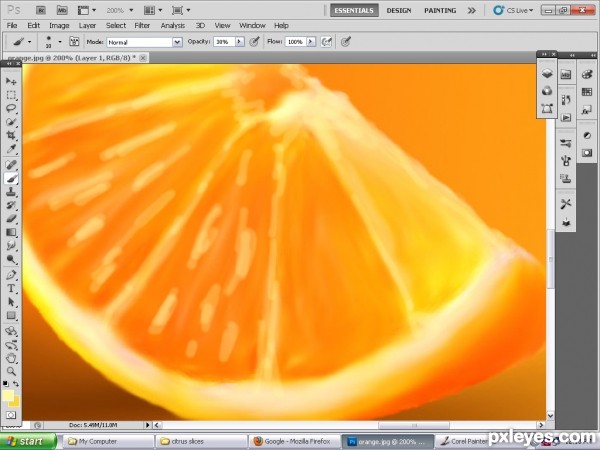The height and width of the screenshot is (450, 600).
Task: Select the Lasso tool
Action: tap(11, 108)
